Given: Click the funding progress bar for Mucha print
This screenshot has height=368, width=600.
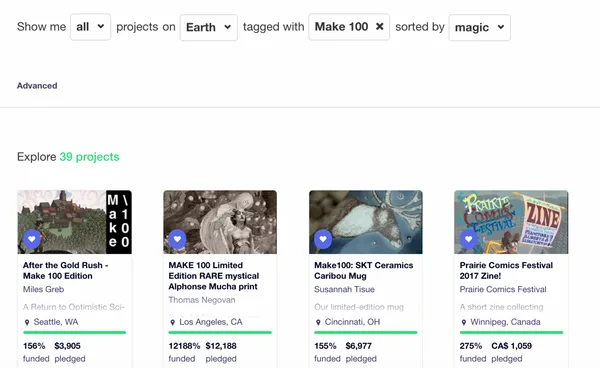Looking at the screenshot, I should pos(220,332).
